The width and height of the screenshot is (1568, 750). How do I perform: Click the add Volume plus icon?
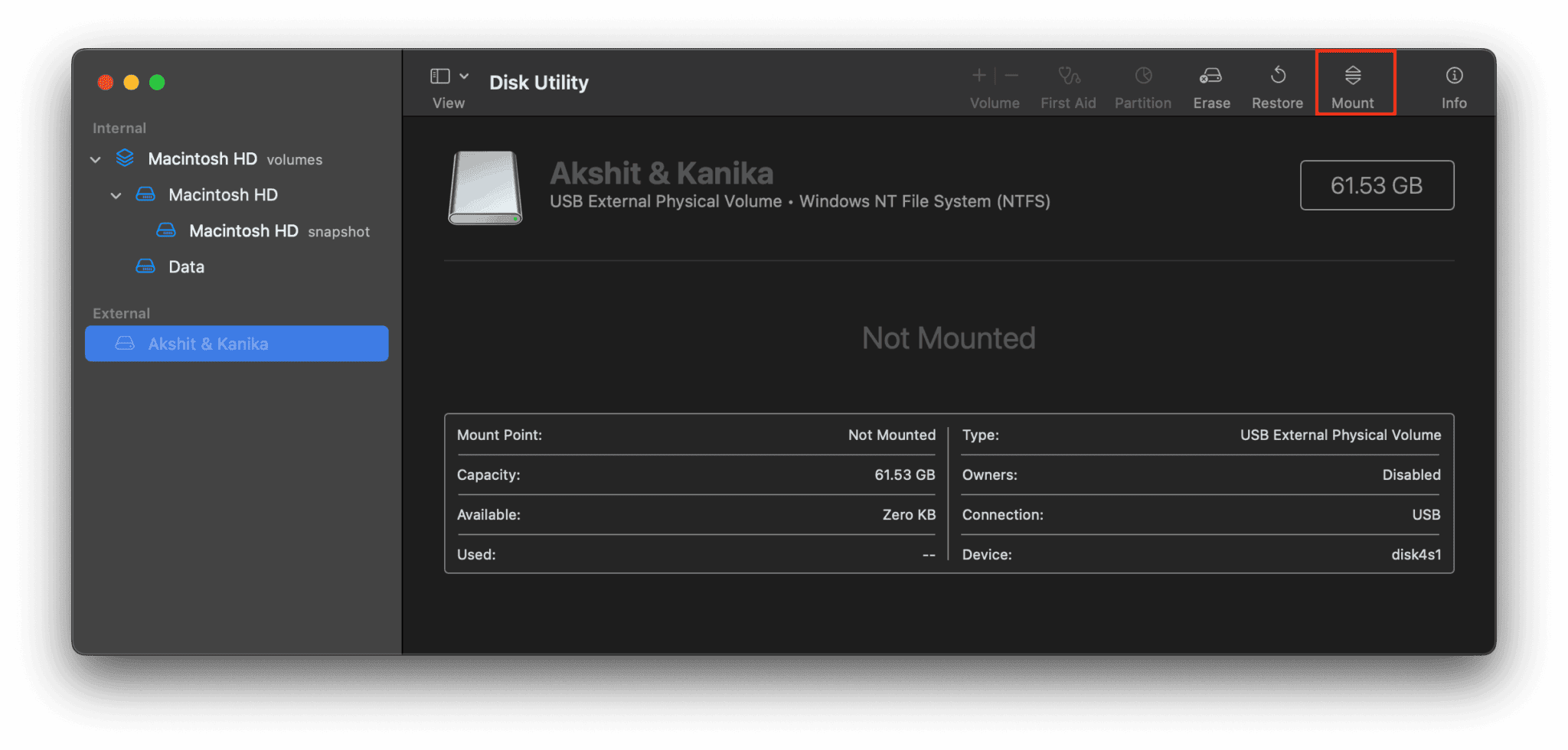978,75
